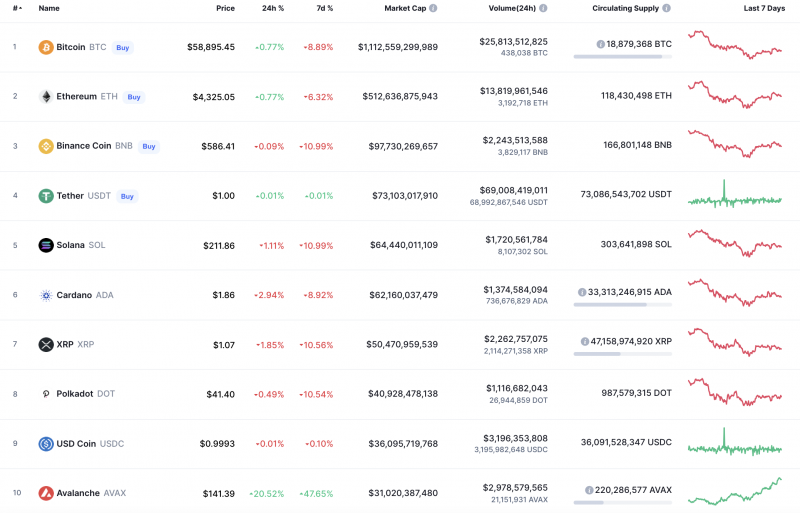800x513 pixels.
Task: Click info icon next to Cardano supply
Action: (x=582, y=292)
